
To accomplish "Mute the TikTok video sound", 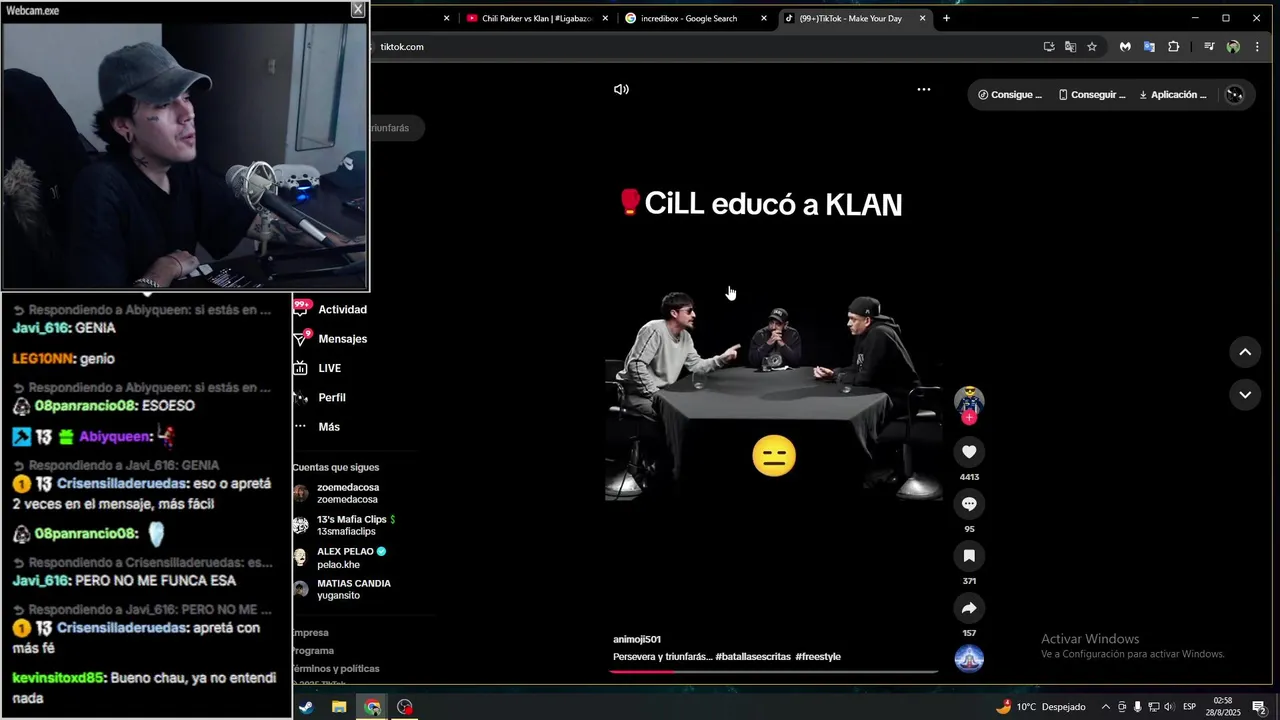I will [x=621, y=89].
